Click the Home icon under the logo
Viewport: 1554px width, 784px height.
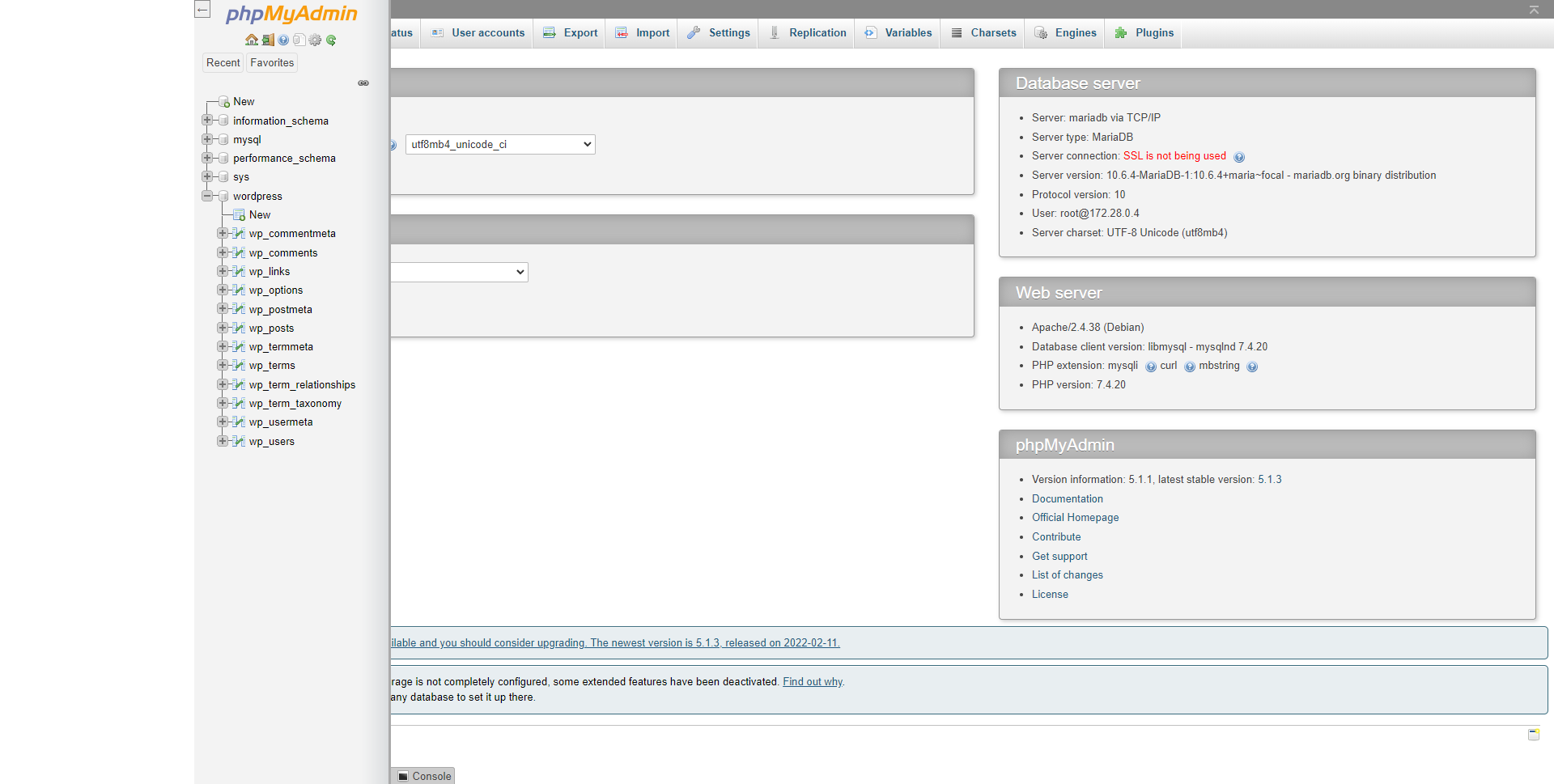[x=252, y=40]
